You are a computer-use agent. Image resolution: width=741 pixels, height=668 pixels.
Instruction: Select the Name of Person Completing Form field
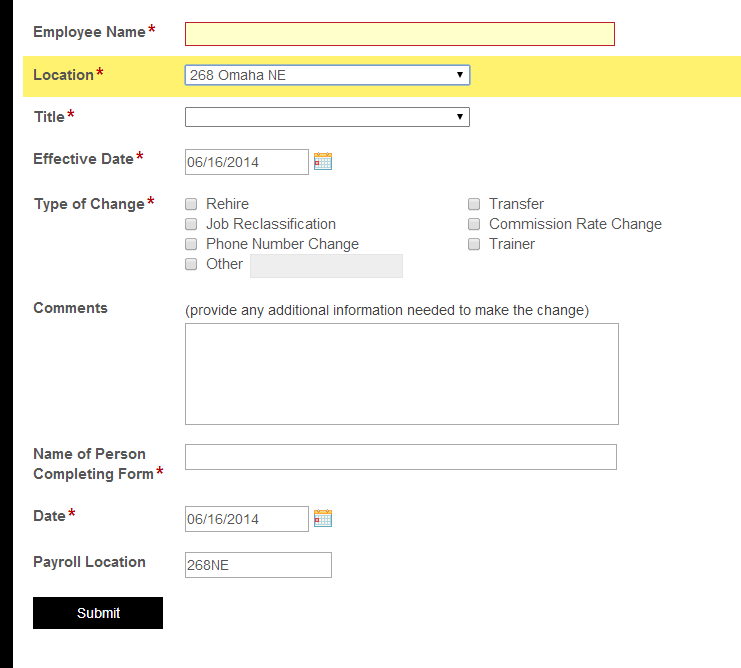coord(400,457)
